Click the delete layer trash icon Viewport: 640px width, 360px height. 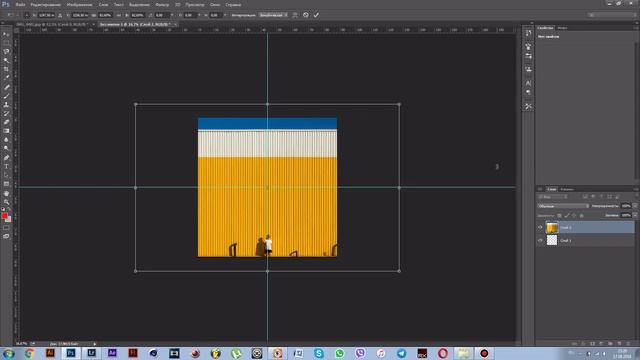click(628, 344)
